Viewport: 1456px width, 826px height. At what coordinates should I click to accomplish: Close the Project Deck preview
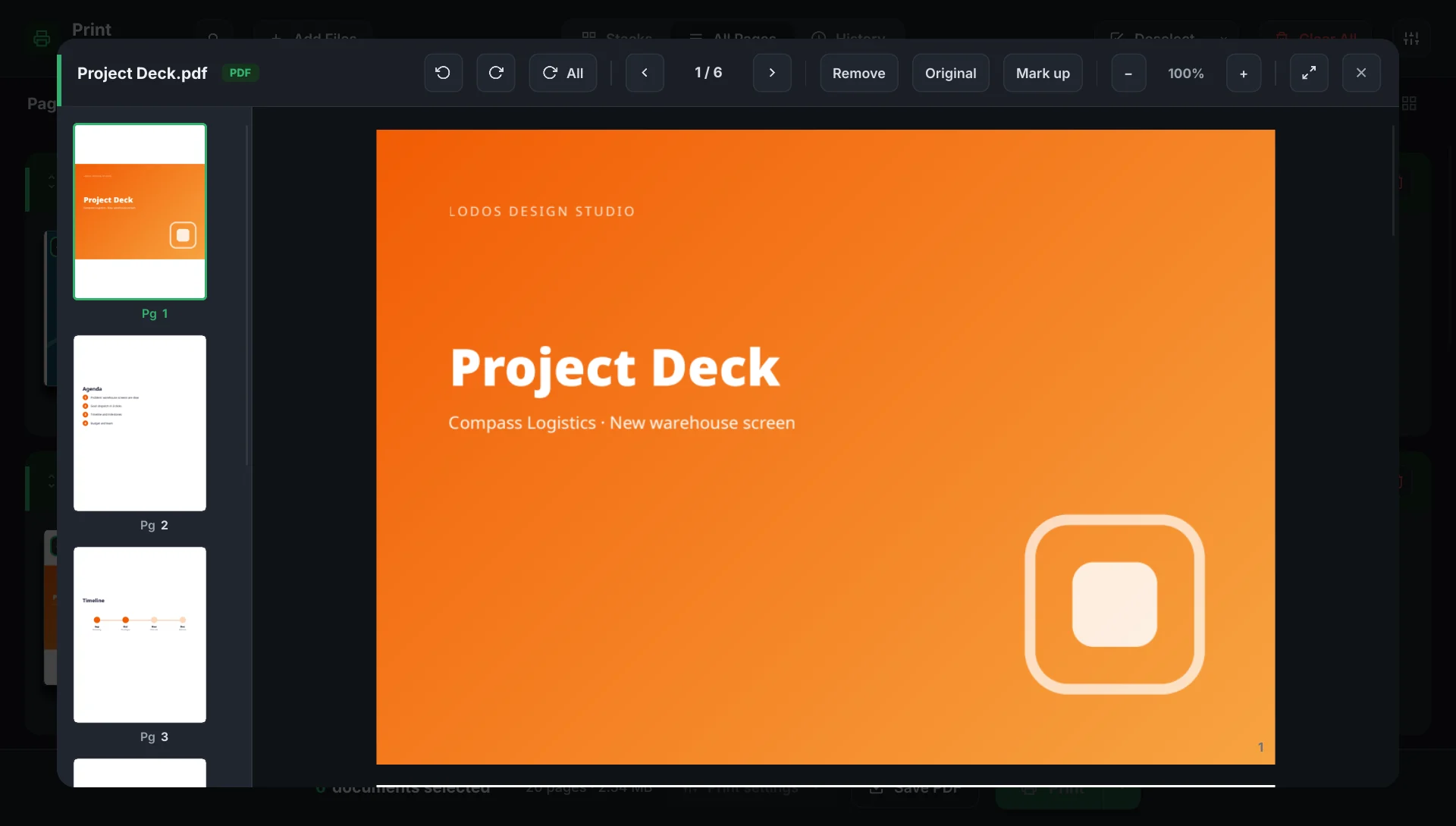click(x=1361, y=73)
